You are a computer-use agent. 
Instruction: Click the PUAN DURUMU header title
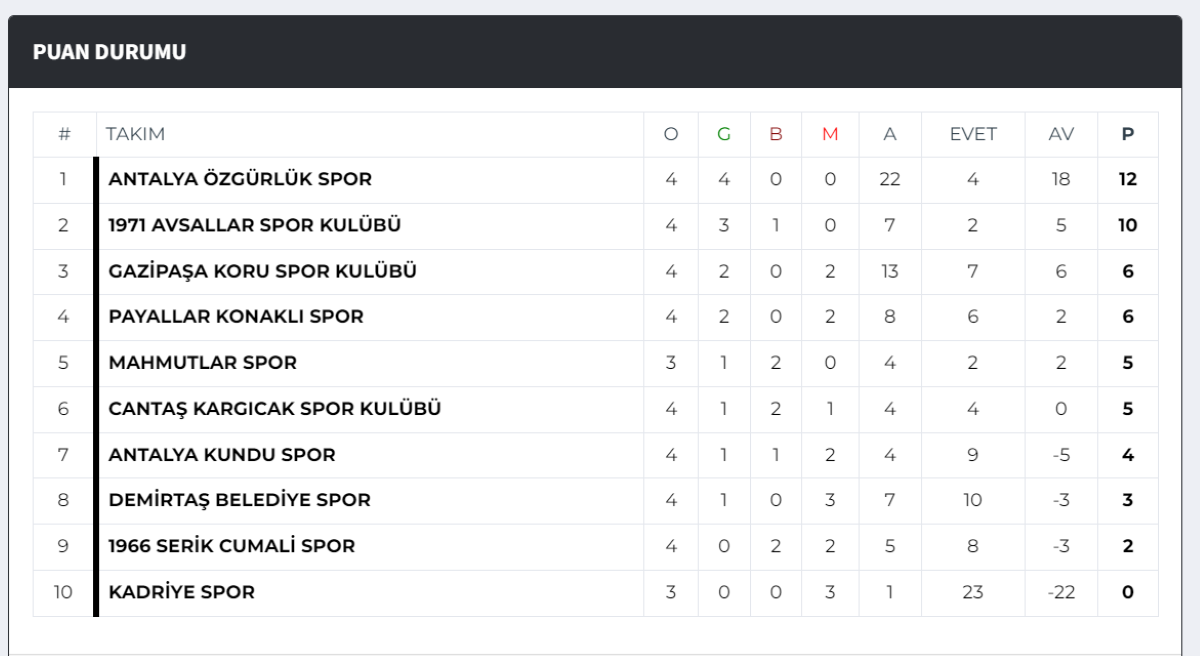click(x=110, y=52)
